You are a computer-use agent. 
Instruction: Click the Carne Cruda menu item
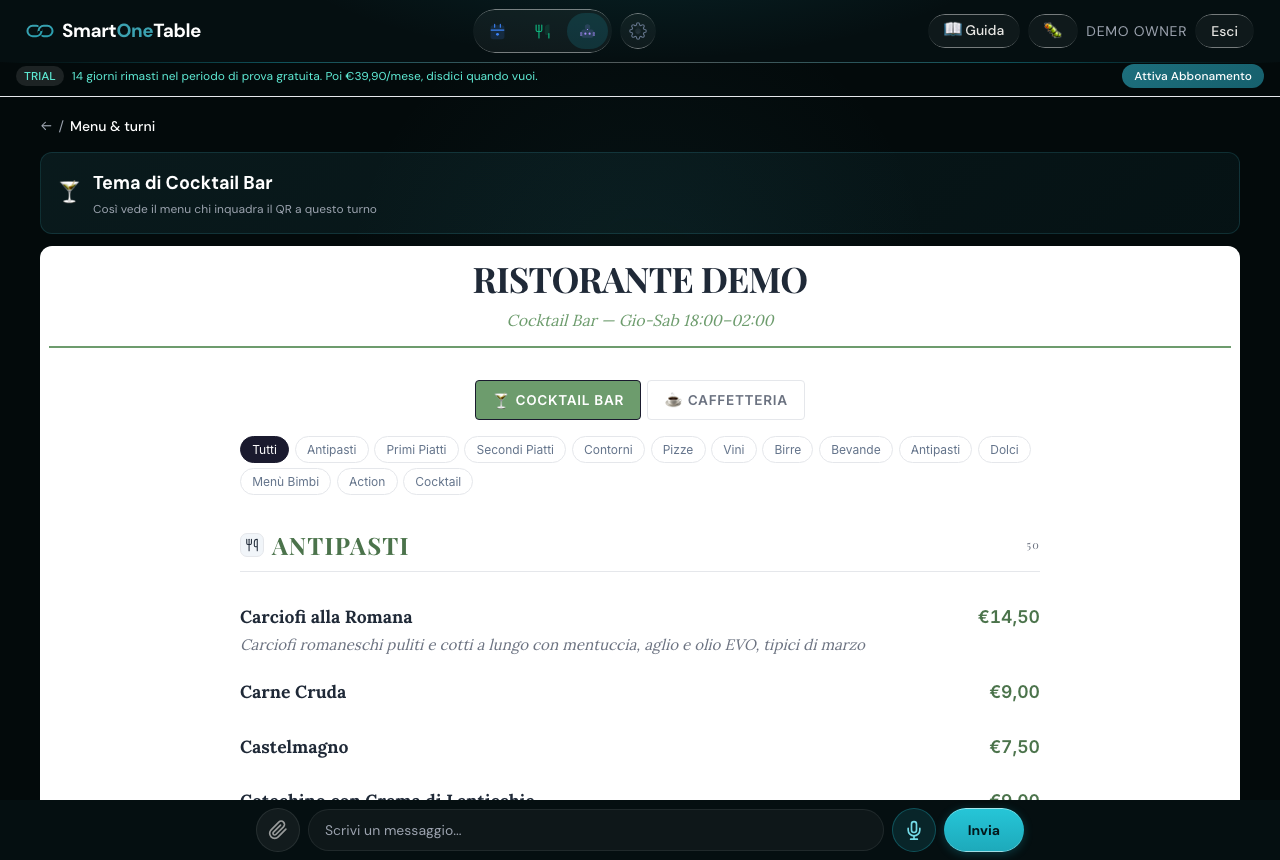pos(293,692)
